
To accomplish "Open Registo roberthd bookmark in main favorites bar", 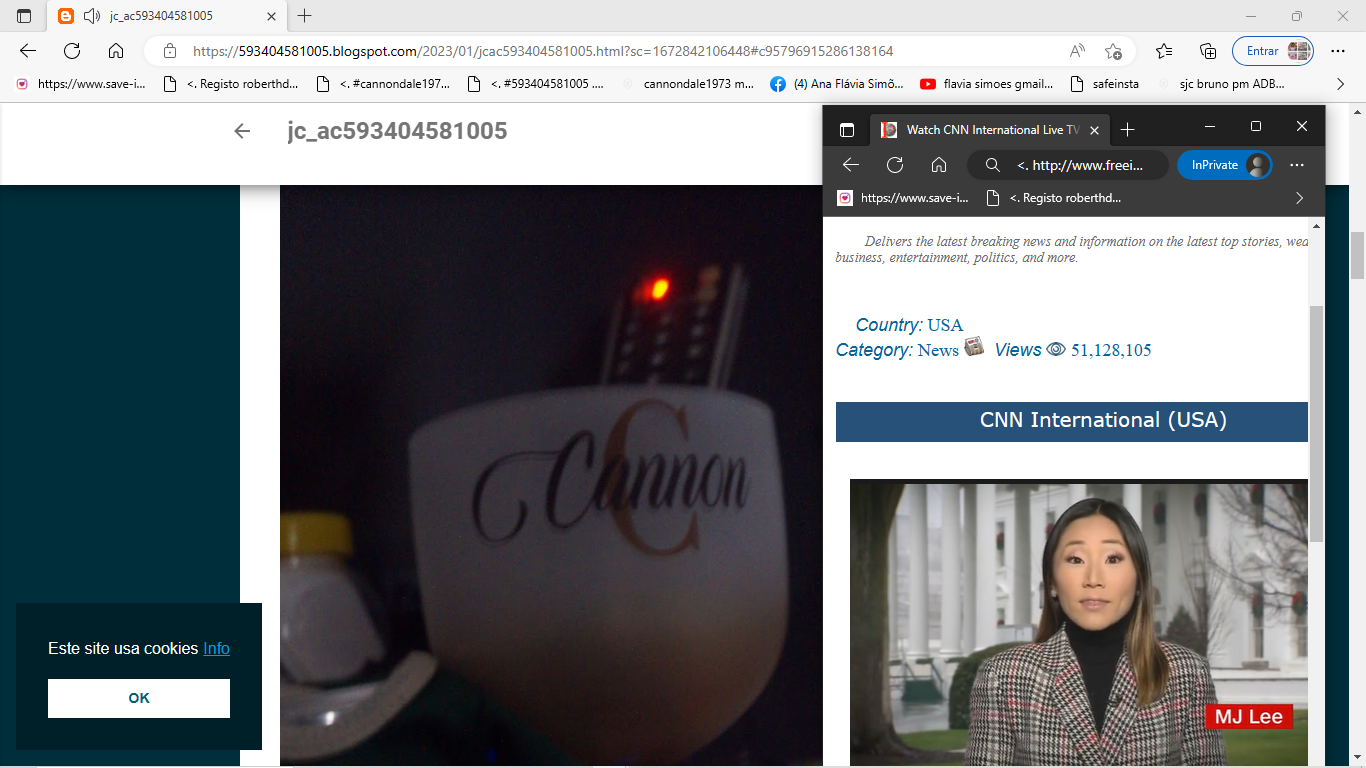I will [231, 84].
